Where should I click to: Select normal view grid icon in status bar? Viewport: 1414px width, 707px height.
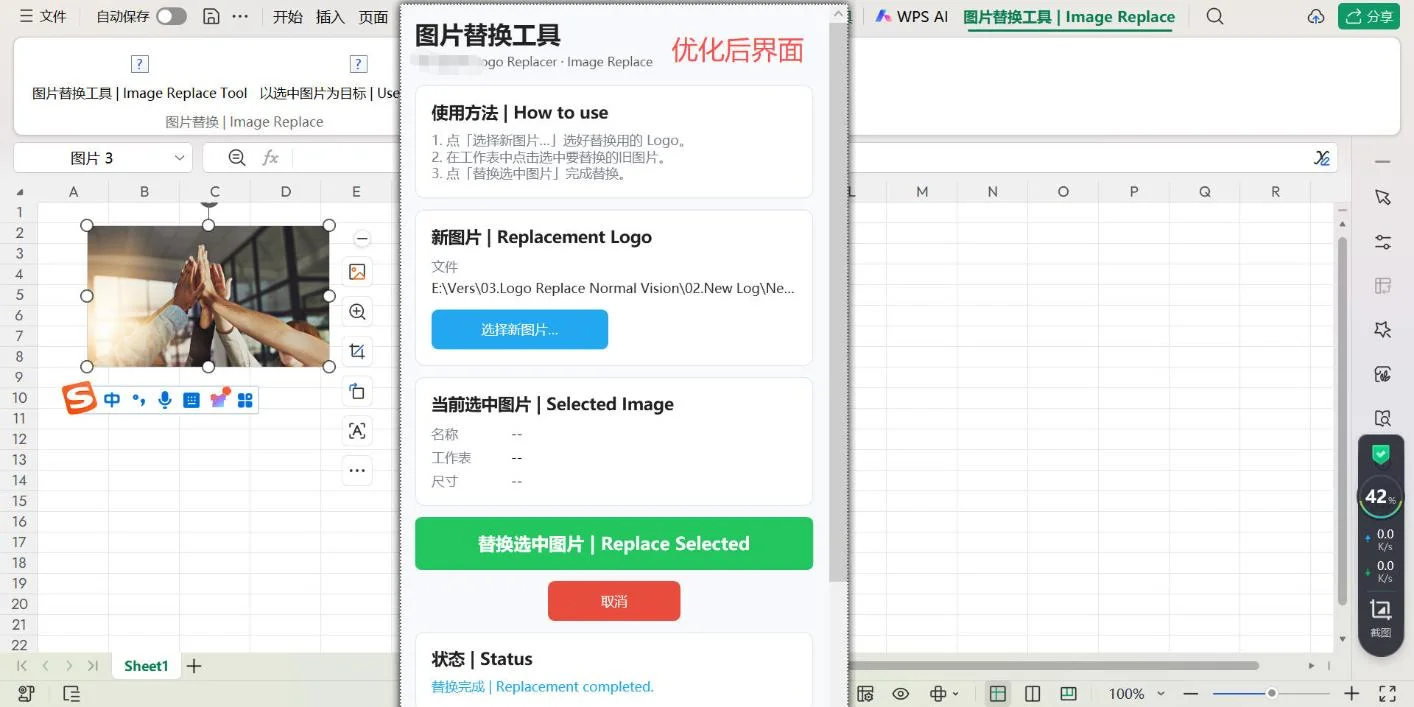pyautogui.click(x=998, y=694)
